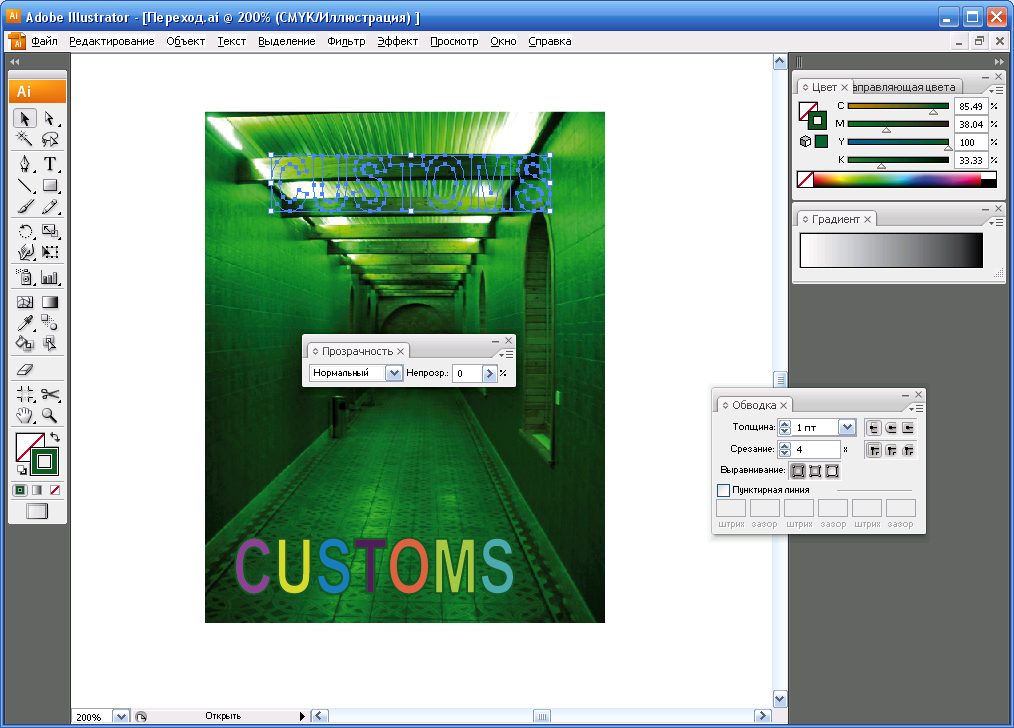Open status bar Открыть popup arrow

point(301,716)
